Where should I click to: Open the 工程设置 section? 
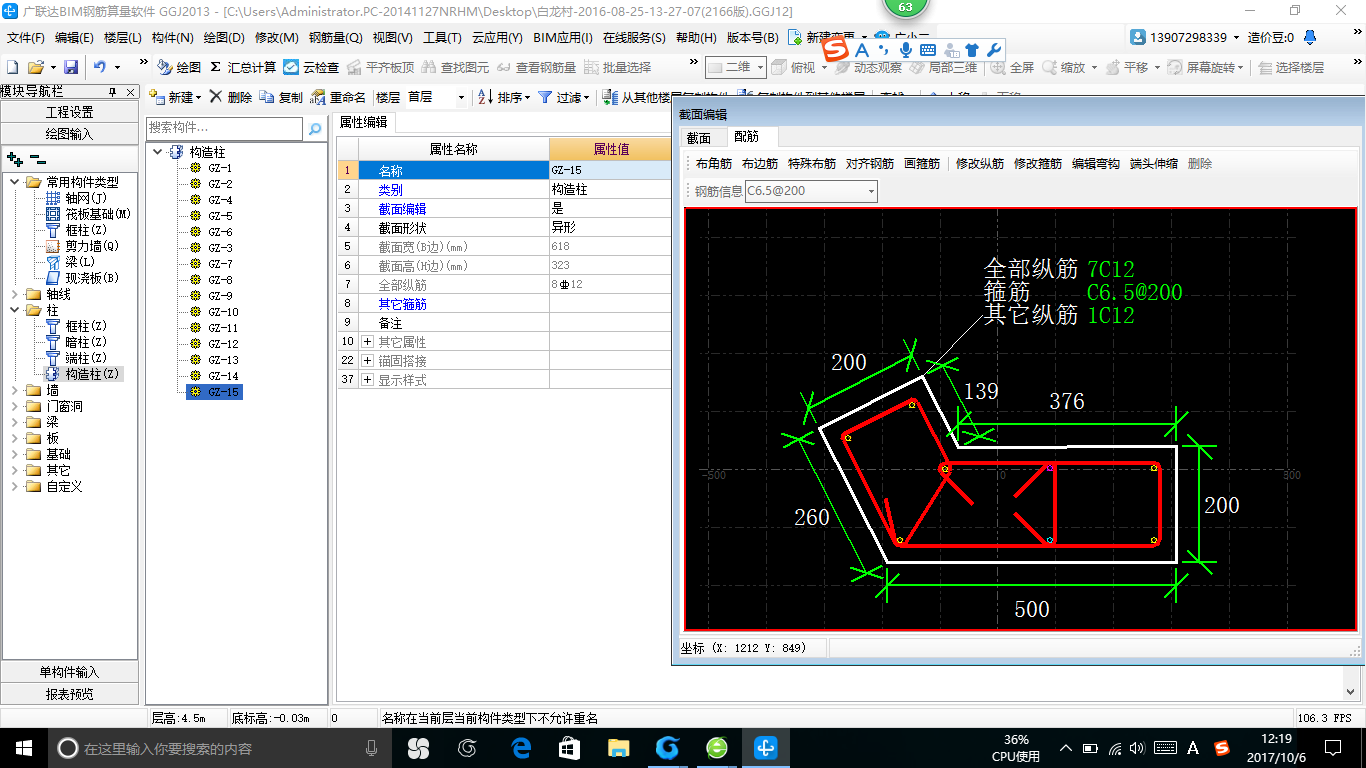[x=69, y=112]
